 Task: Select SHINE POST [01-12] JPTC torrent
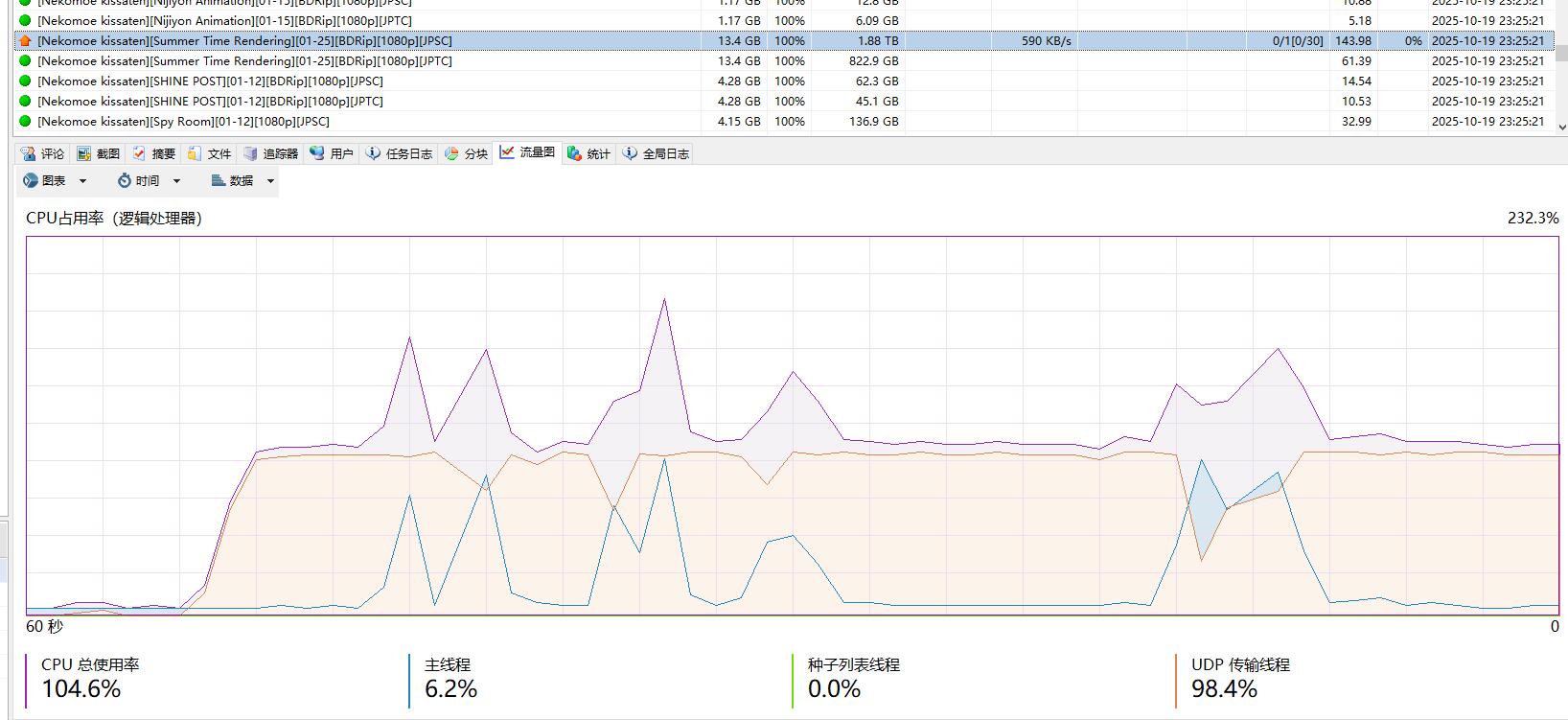pos(784,102)
